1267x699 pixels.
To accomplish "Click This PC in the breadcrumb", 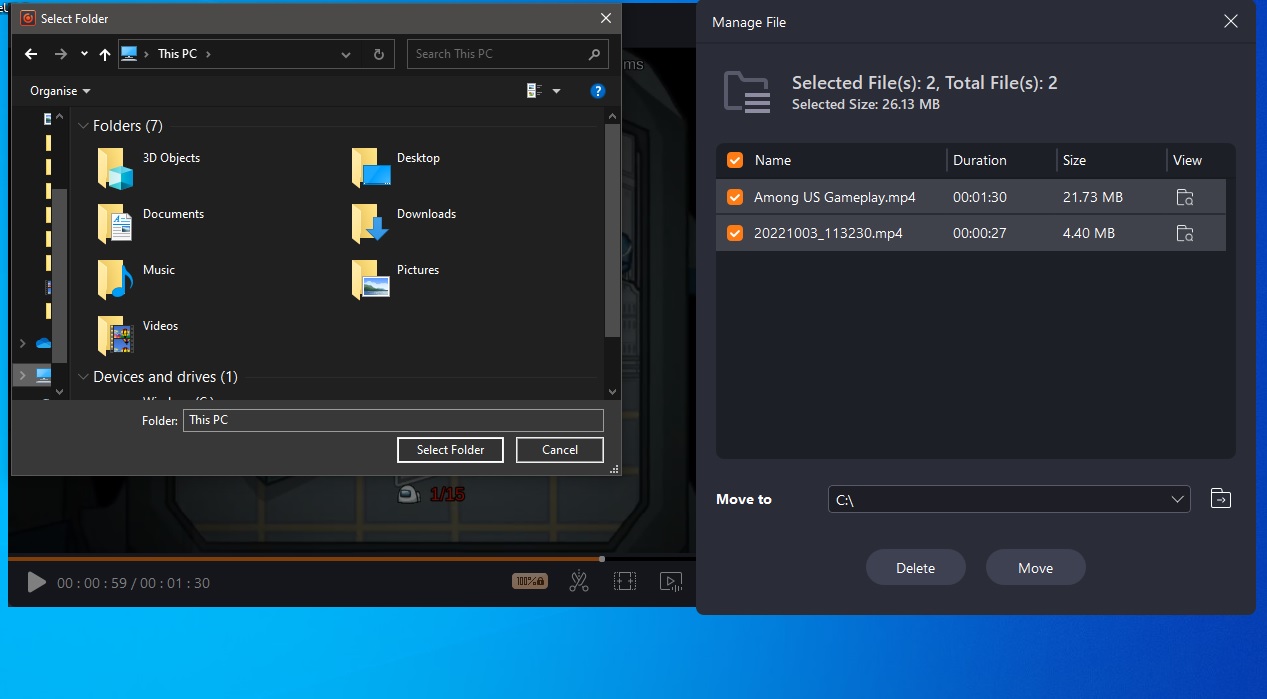I will point(177,54).
